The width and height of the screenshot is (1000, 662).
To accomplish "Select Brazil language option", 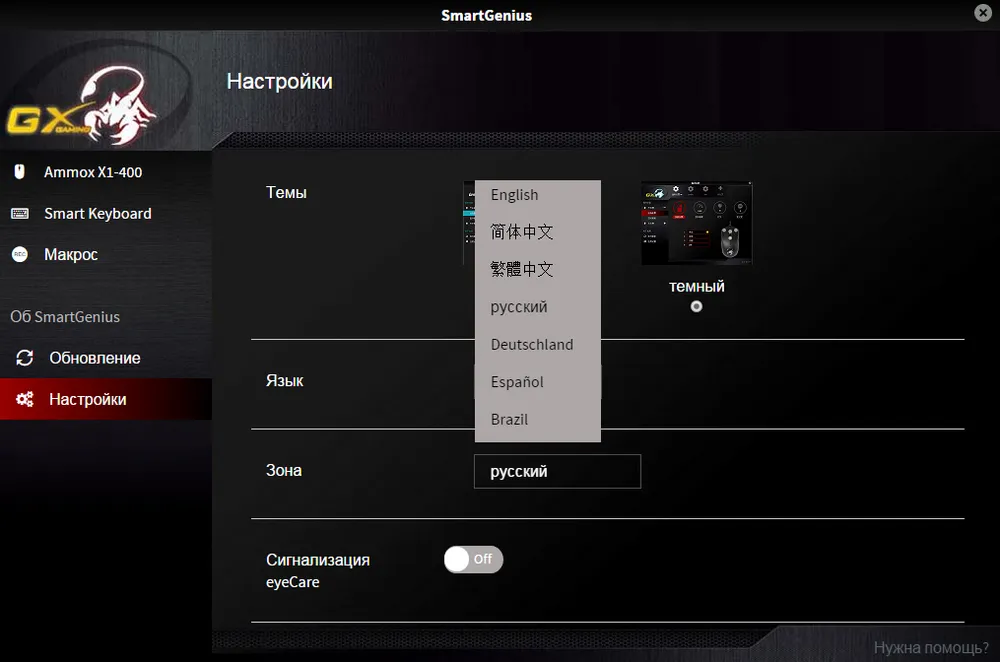I will 538,420.
